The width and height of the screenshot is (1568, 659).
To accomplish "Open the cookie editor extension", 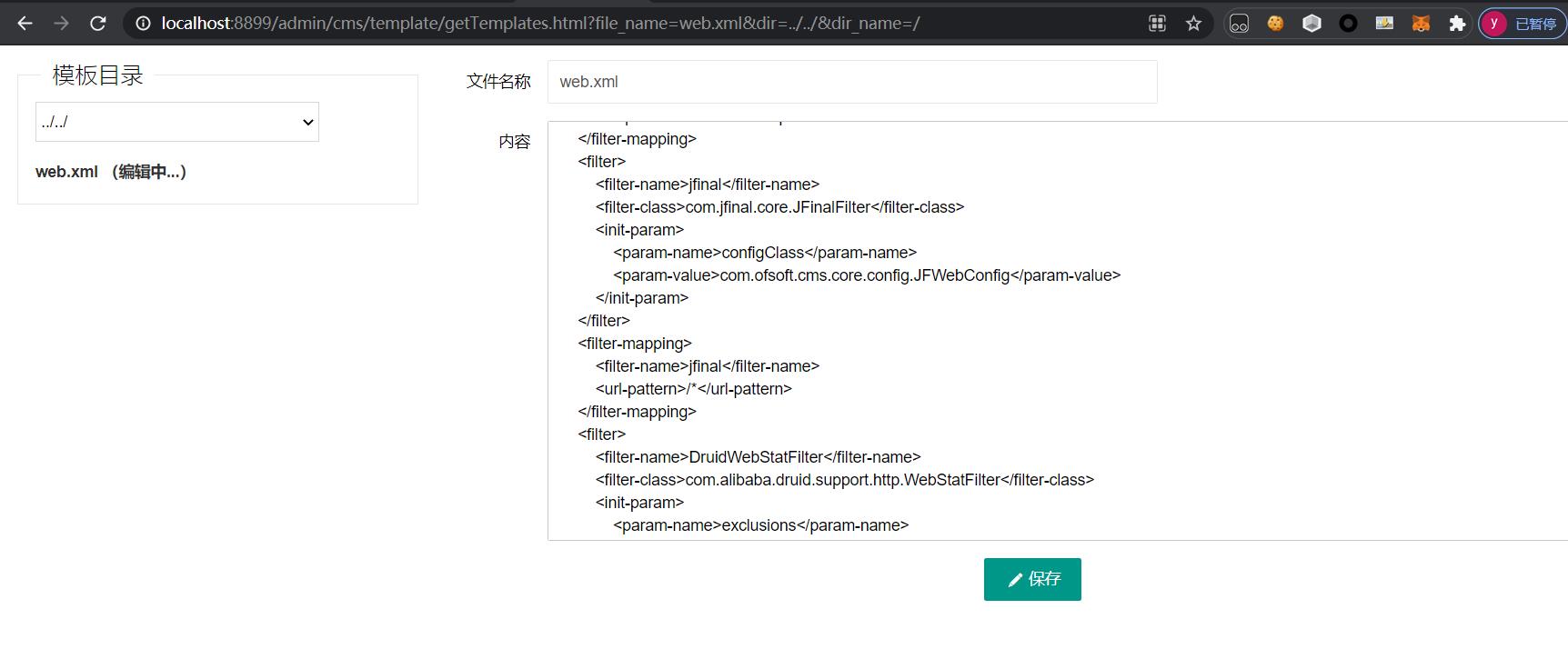I will coord(1275,24).
